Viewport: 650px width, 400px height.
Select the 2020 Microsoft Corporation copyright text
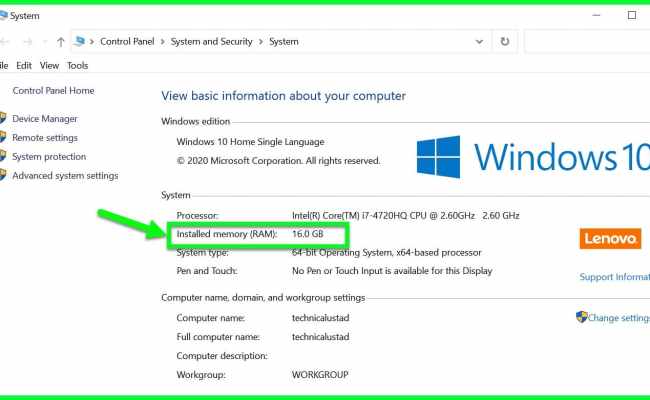pyautogui.click(x=278, y=161)
